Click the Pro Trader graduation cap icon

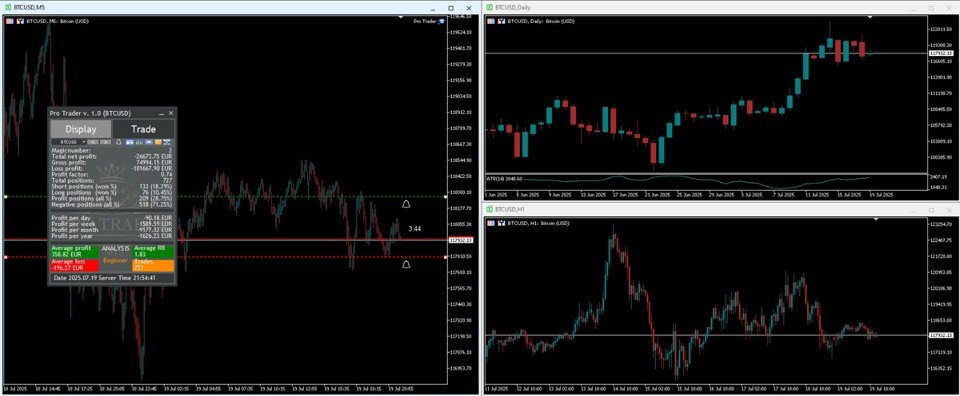(x=442, y=21)
